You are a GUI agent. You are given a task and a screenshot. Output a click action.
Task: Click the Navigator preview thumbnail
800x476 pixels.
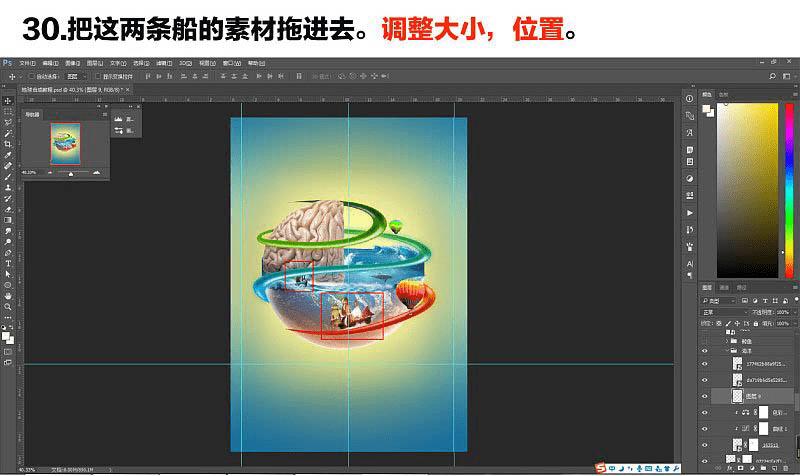tap(65, 143)
